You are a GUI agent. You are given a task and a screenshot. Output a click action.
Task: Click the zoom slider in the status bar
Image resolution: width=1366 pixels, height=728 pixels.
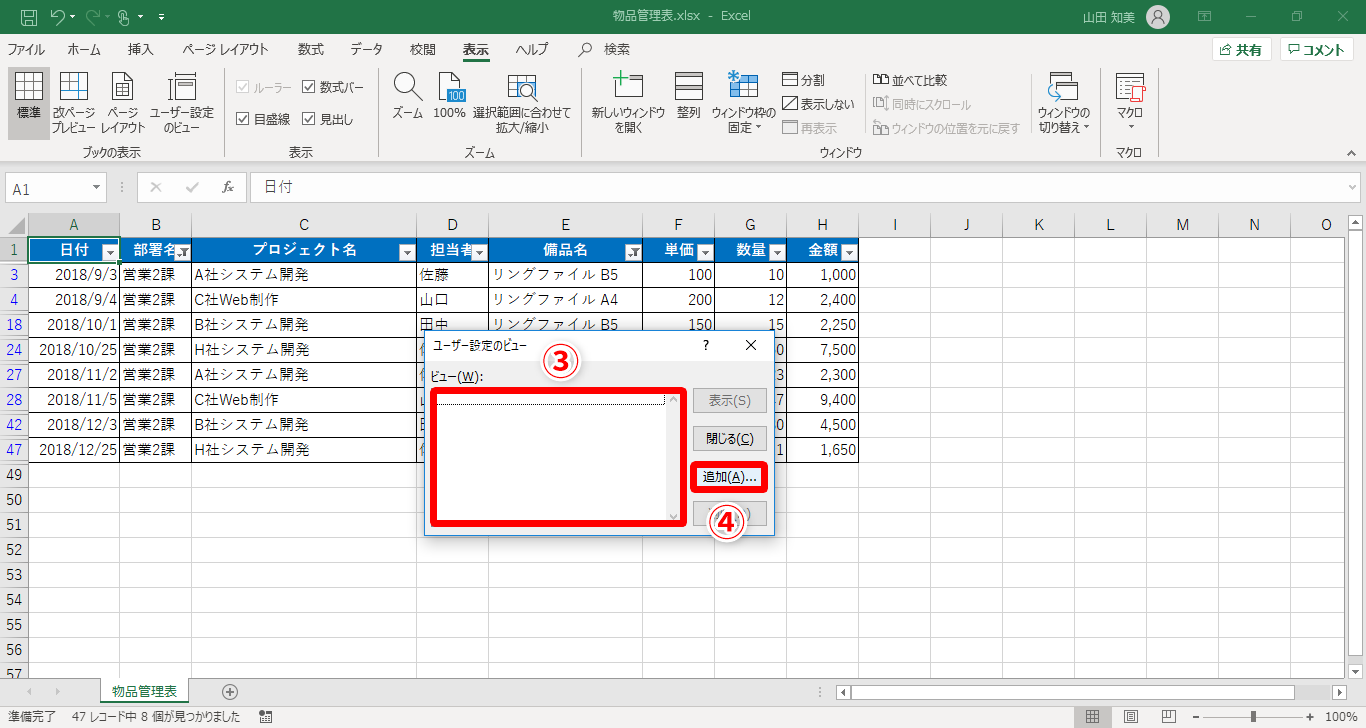(1253, 716)
